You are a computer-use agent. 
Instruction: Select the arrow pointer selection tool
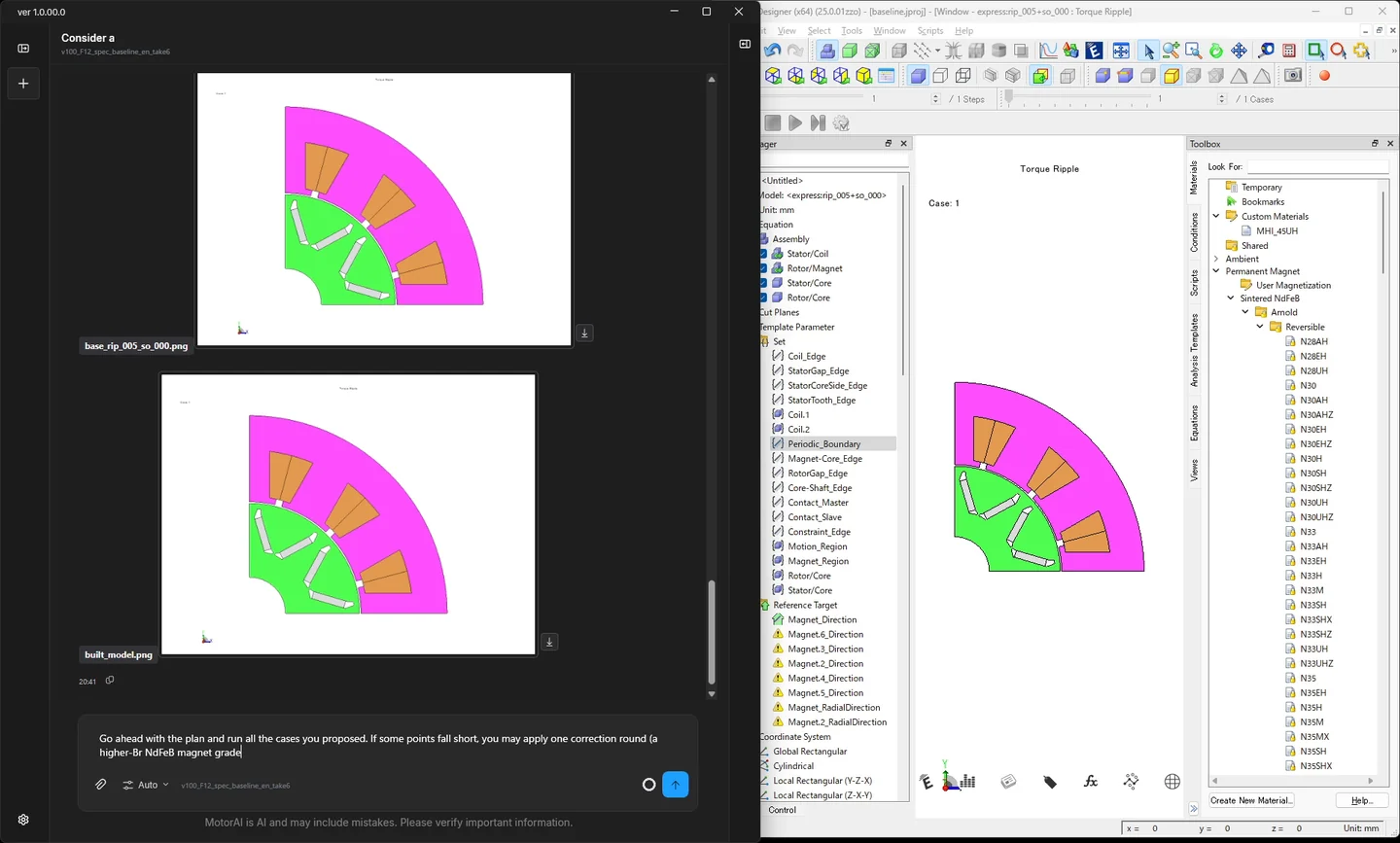pyautogui.click(x=1148, y=51)
